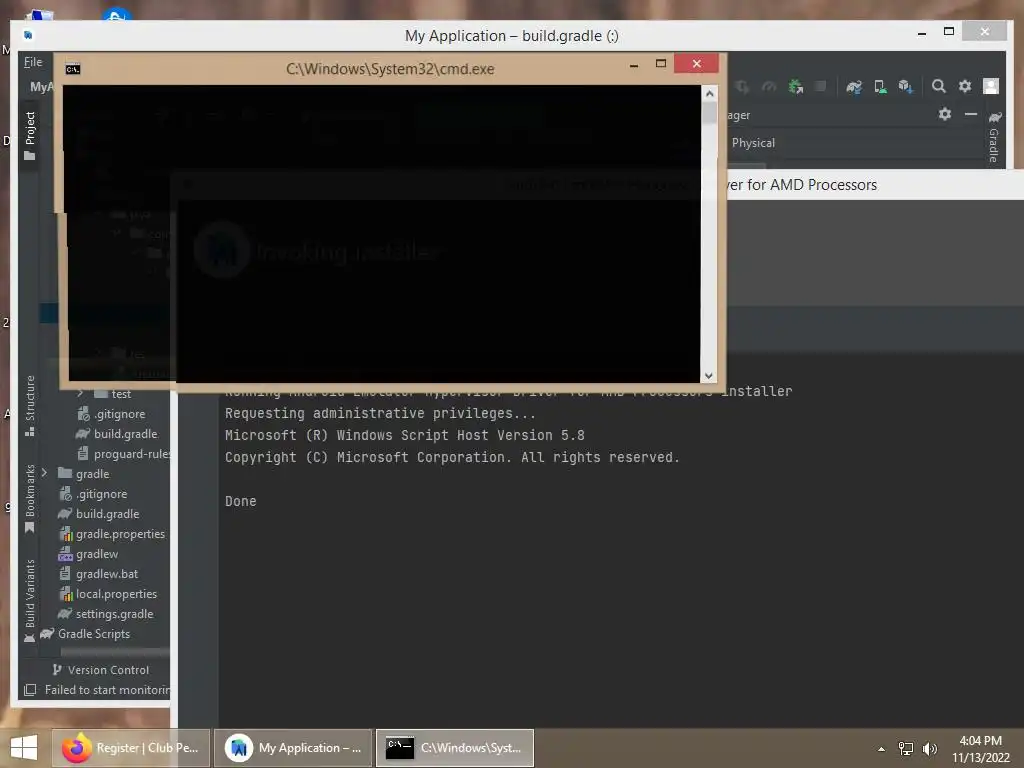
Task: Open the app module build.gradle file
Action: pyautogui.click(x=117, y=434)
